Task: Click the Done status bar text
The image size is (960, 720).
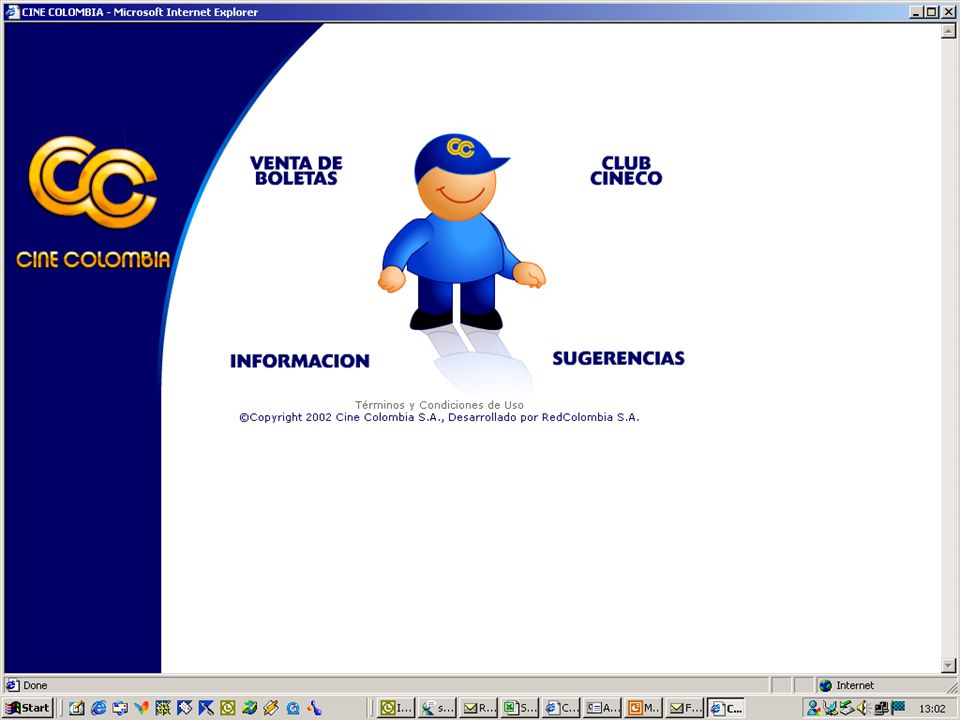Action: 35,685
